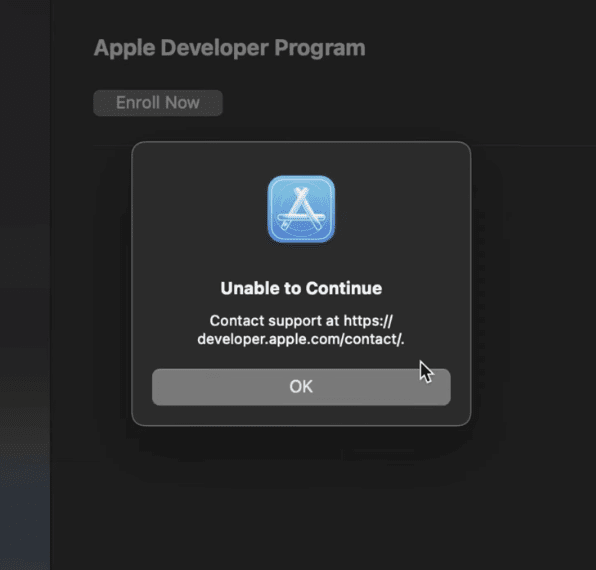The width and height of the screenshot is (596, 570).
Task: Select the Unable to Continue heading
Action: [x=301, y=288]
